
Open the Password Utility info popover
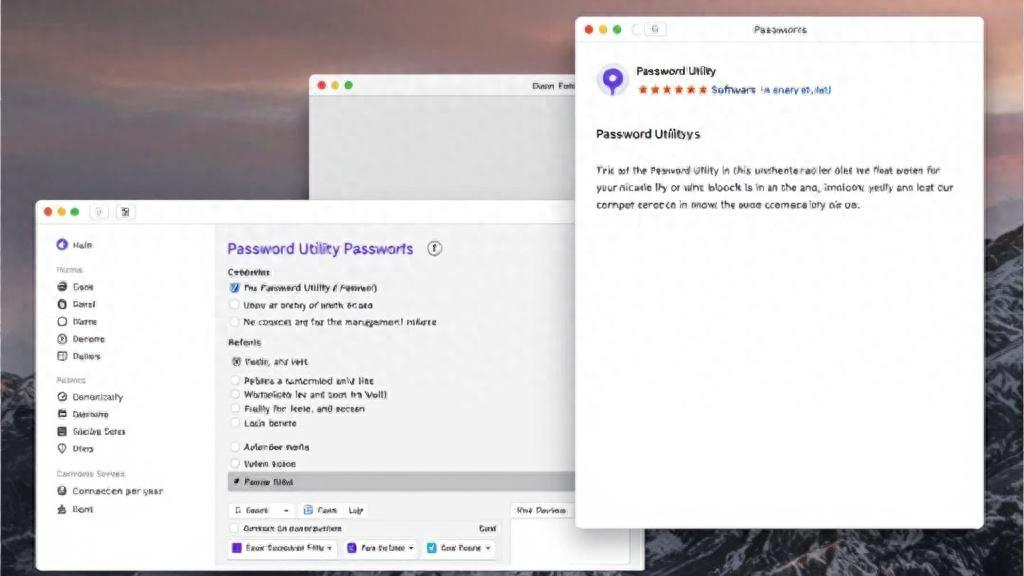pos(433,248)
